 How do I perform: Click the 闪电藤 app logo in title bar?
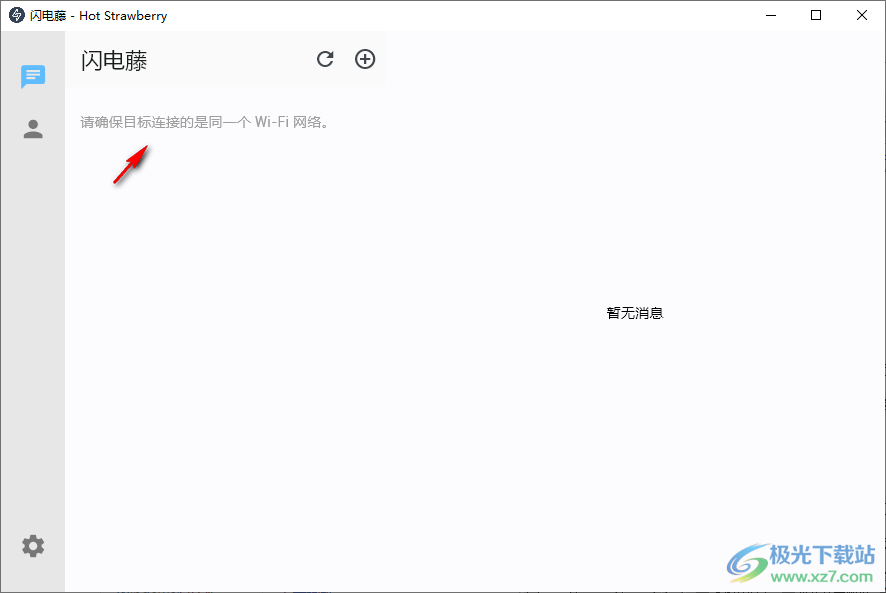[15, 15]
